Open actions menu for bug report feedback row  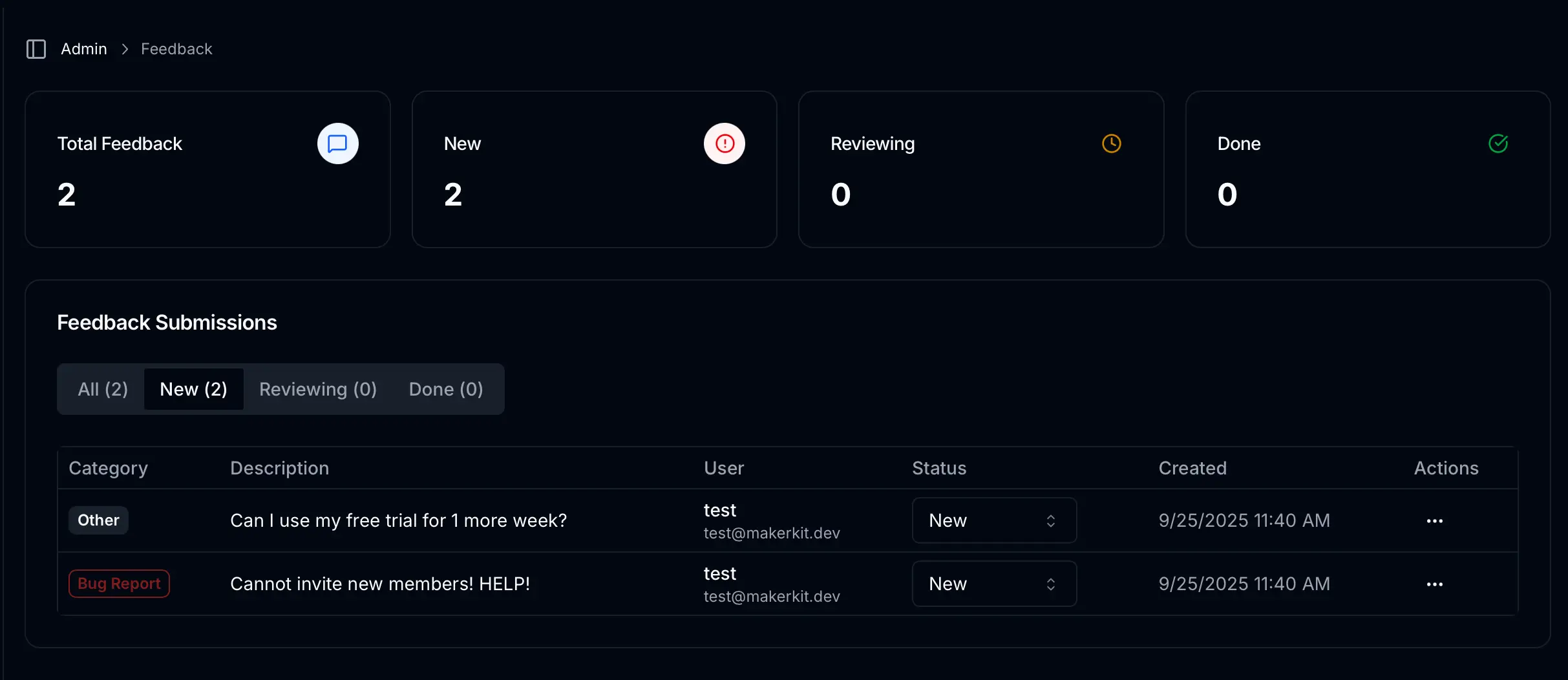coord(1435,584)
